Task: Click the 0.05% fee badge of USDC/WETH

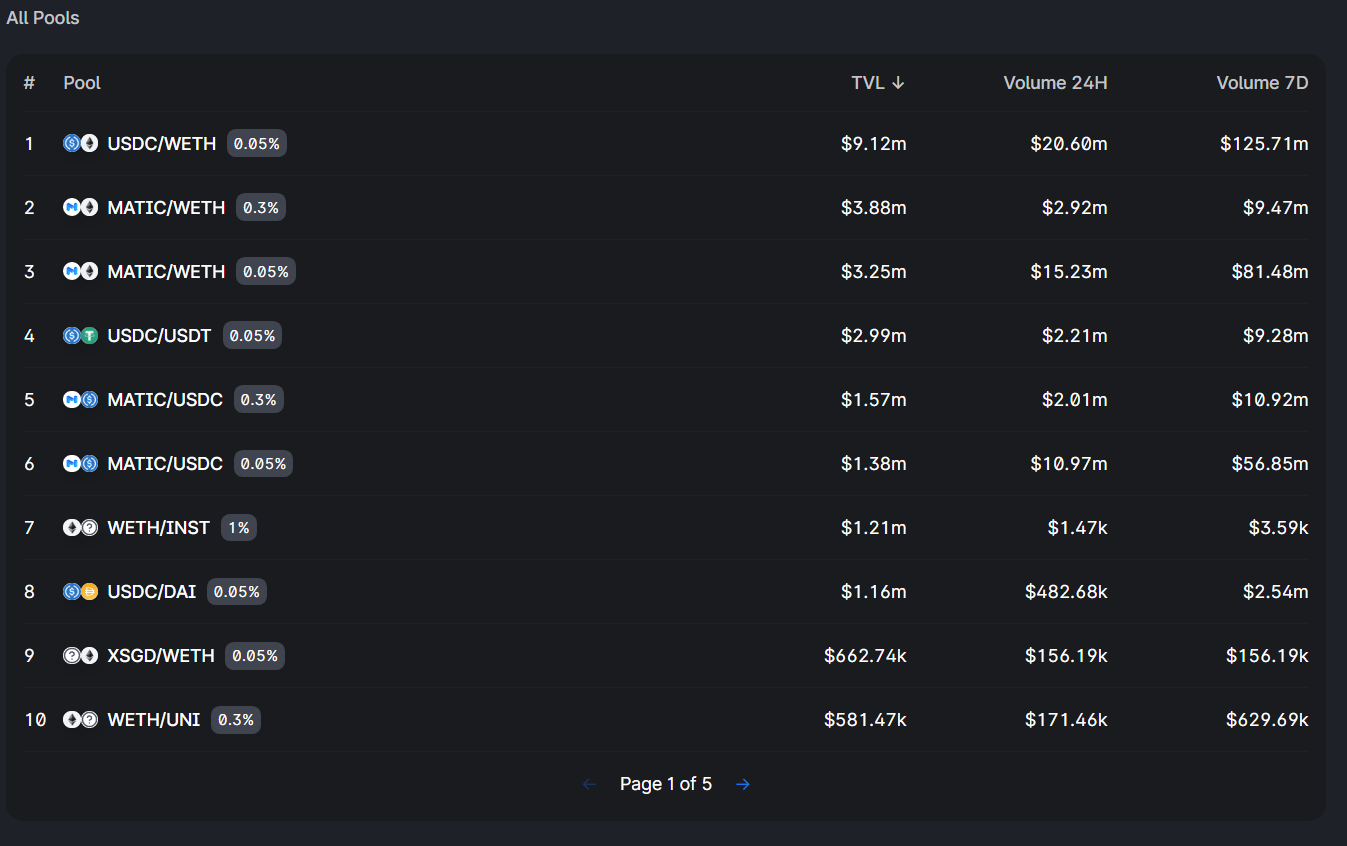Action: 257,143
